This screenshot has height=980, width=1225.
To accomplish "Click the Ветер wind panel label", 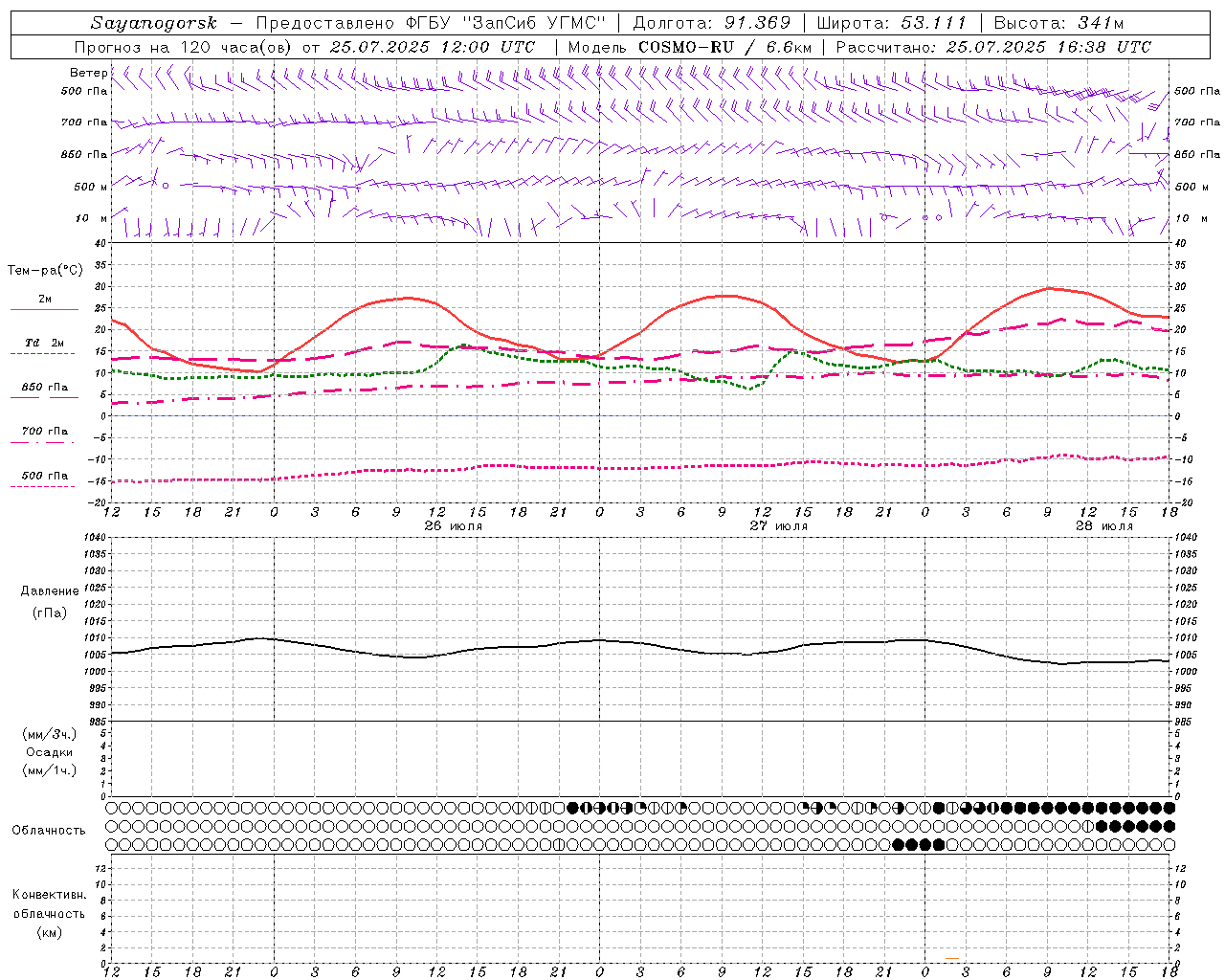I will tap(88, 73).
